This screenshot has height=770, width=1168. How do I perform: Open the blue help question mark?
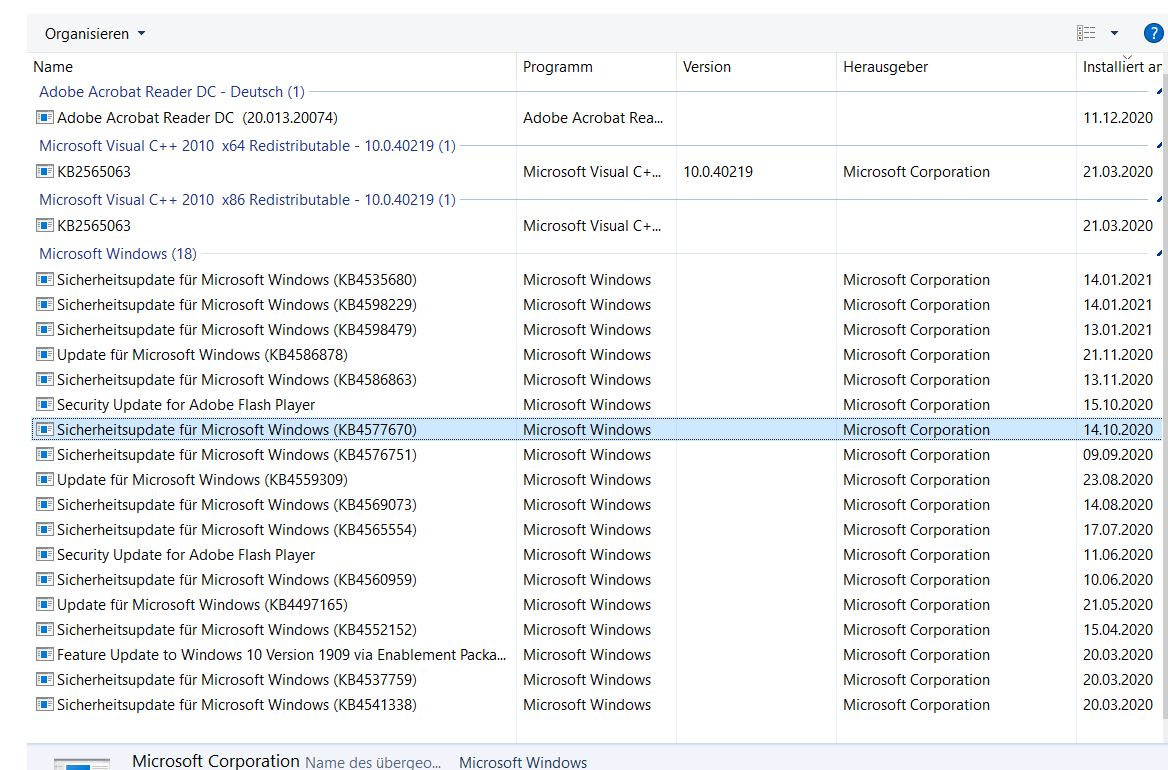pyautogui.click(x=1153, y=33)
